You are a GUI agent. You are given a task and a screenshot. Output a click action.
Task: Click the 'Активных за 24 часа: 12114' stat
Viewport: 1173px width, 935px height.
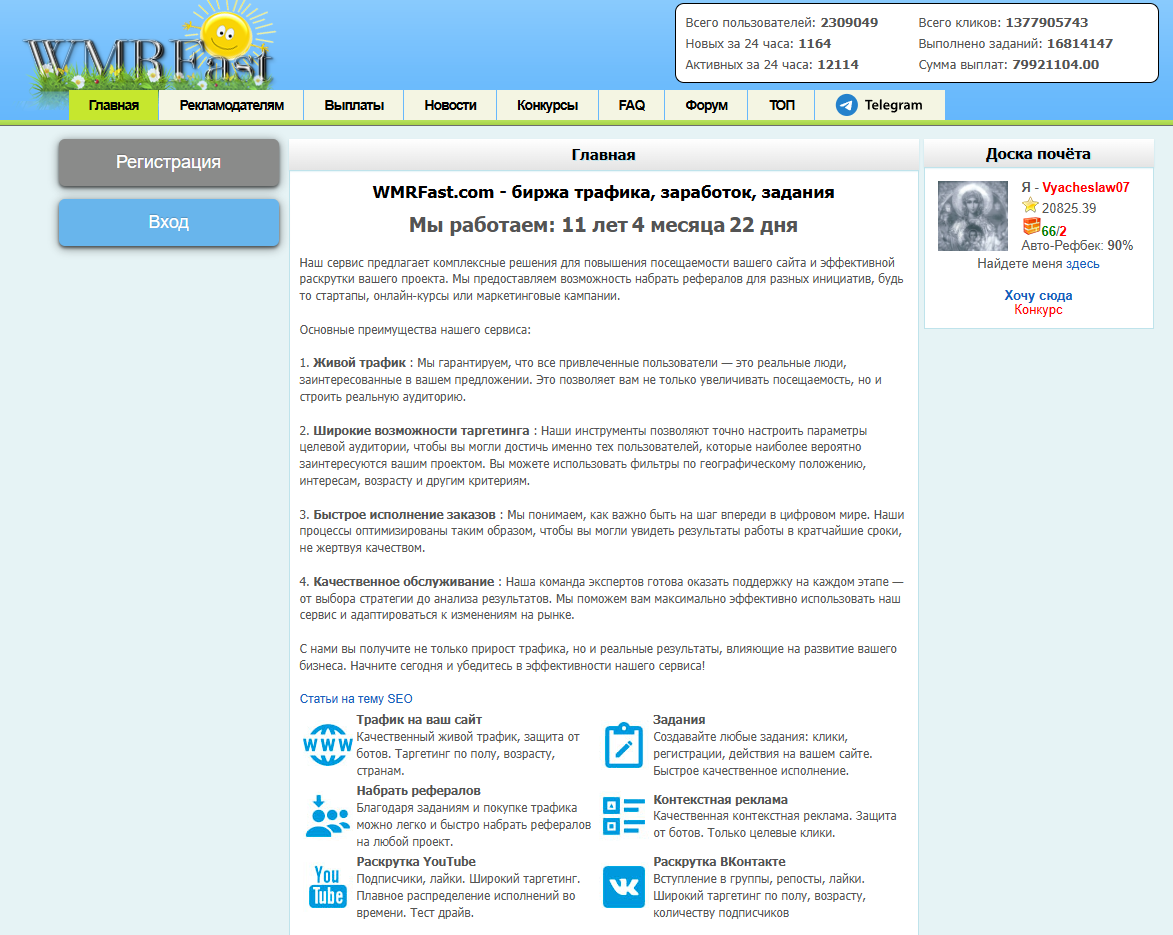[x=772, y=64]
